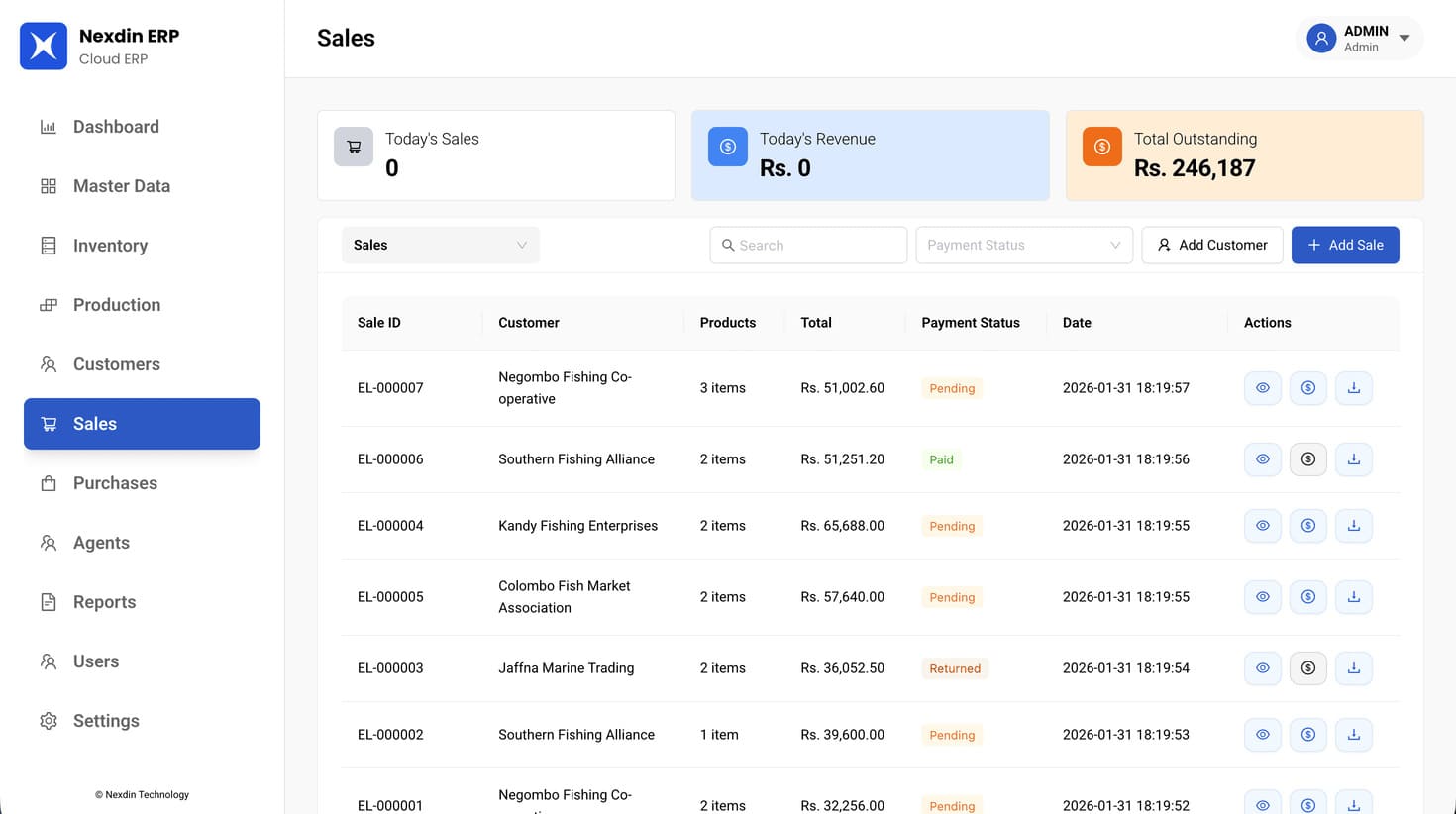
Task: Download the invoice for EL-000004
Action: click(1353, 526)
